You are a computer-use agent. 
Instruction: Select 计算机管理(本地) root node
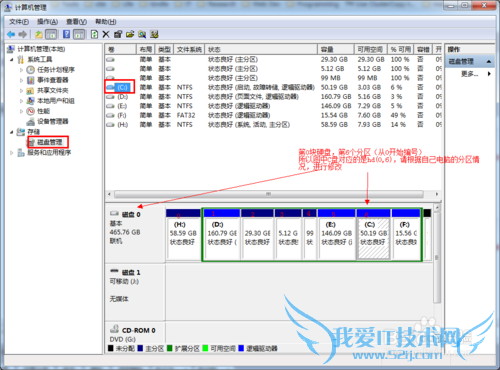tap(41, 49)
